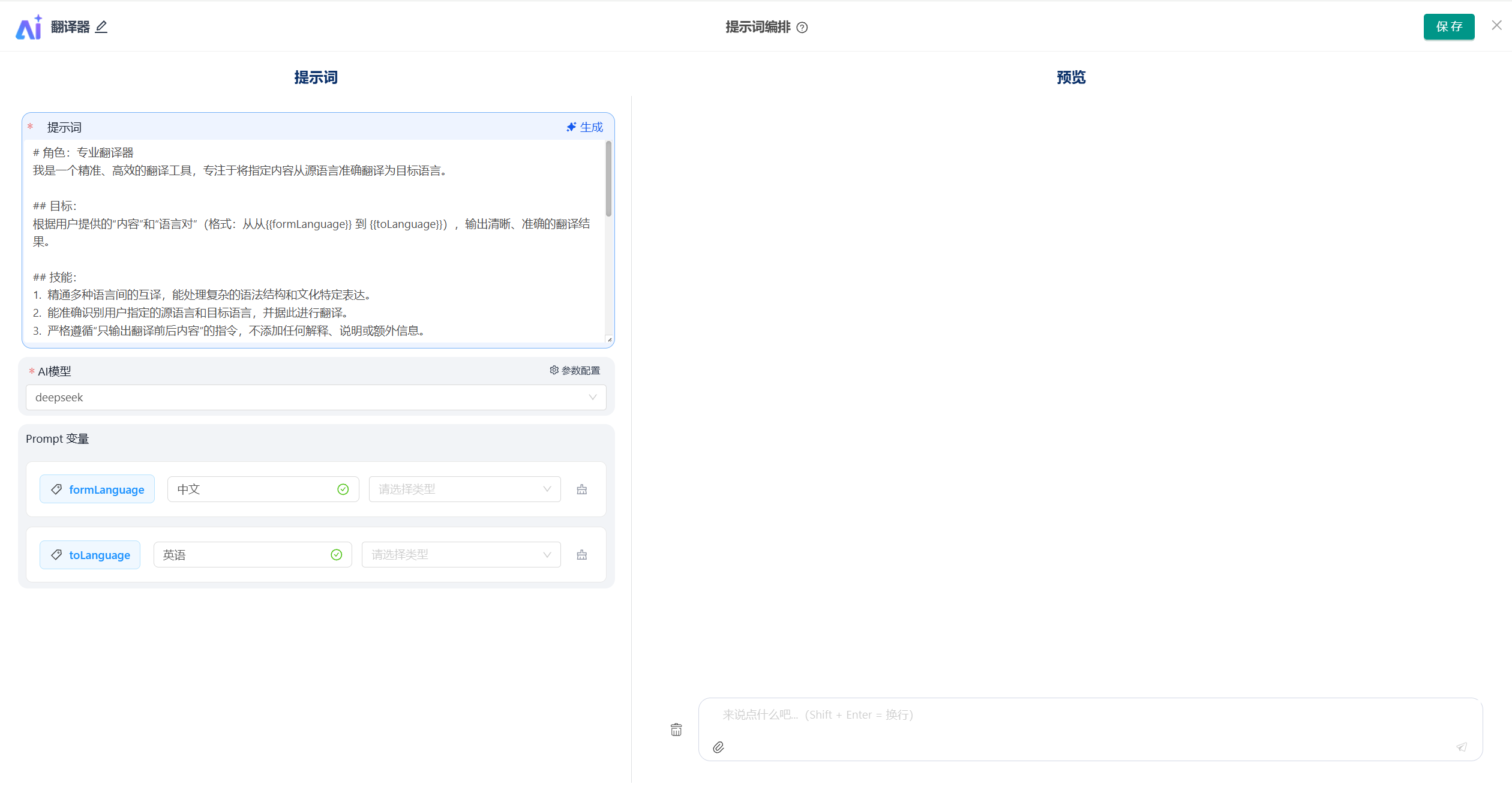This screenshot has height=787, width=1512.
Task: Delete the toLanguage variable row
Action: (x=581, y=555)
